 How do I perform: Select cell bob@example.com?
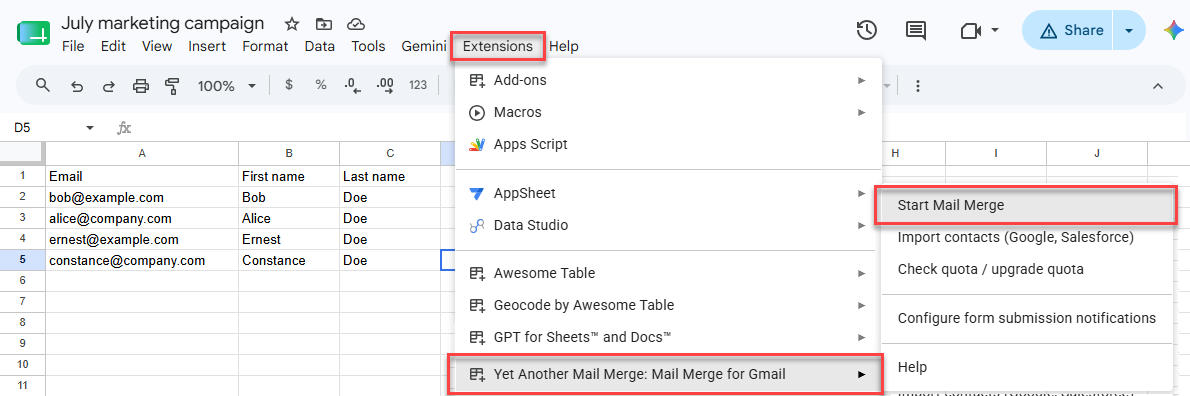pos(142,197)
